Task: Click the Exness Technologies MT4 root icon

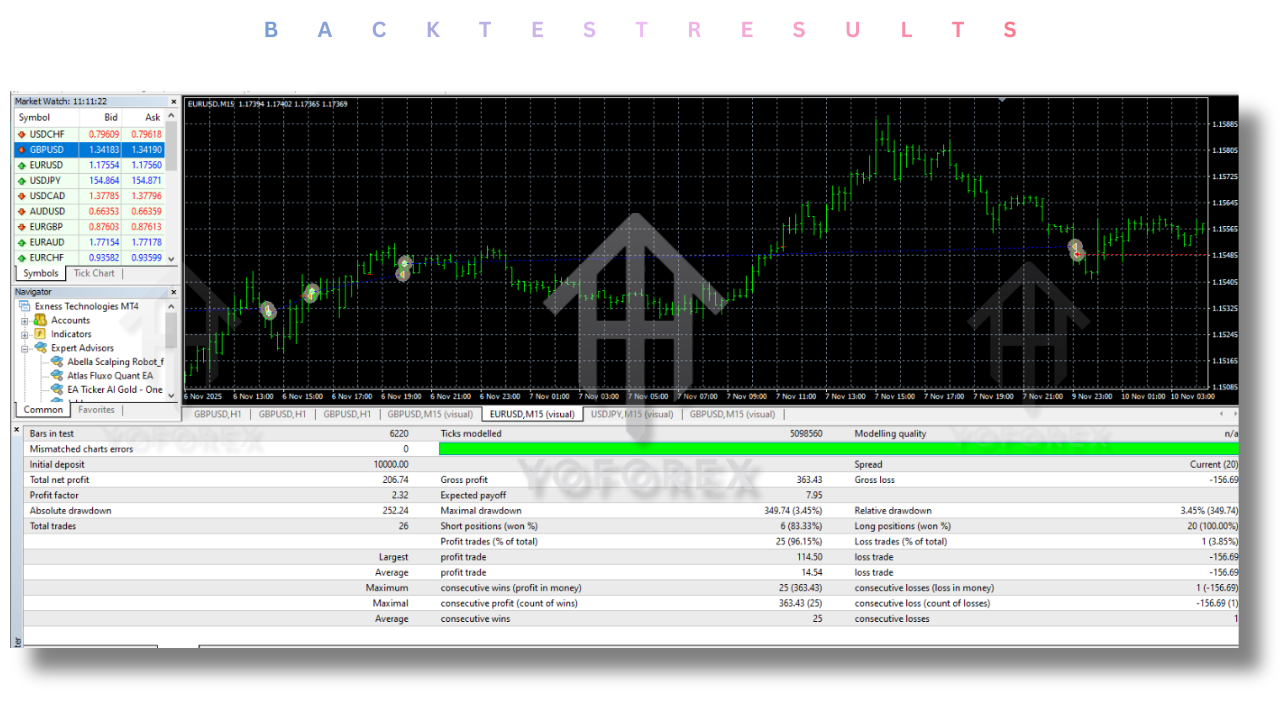Action: 24,307
